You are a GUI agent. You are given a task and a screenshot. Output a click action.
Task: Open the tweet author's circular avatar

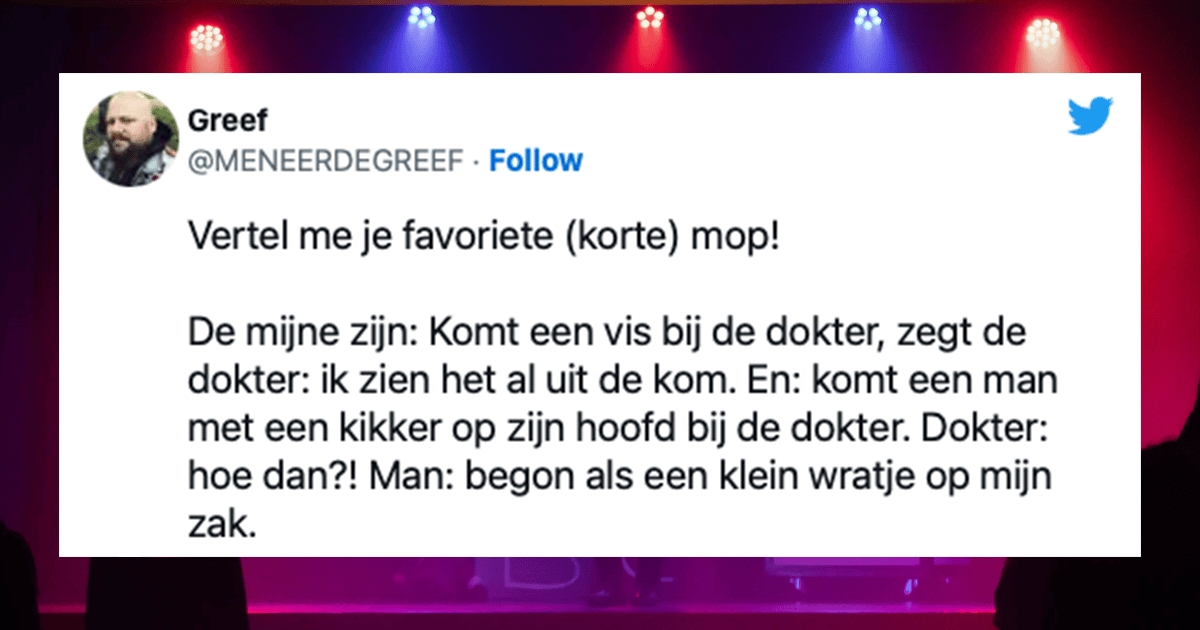click(x=131, y=139)
